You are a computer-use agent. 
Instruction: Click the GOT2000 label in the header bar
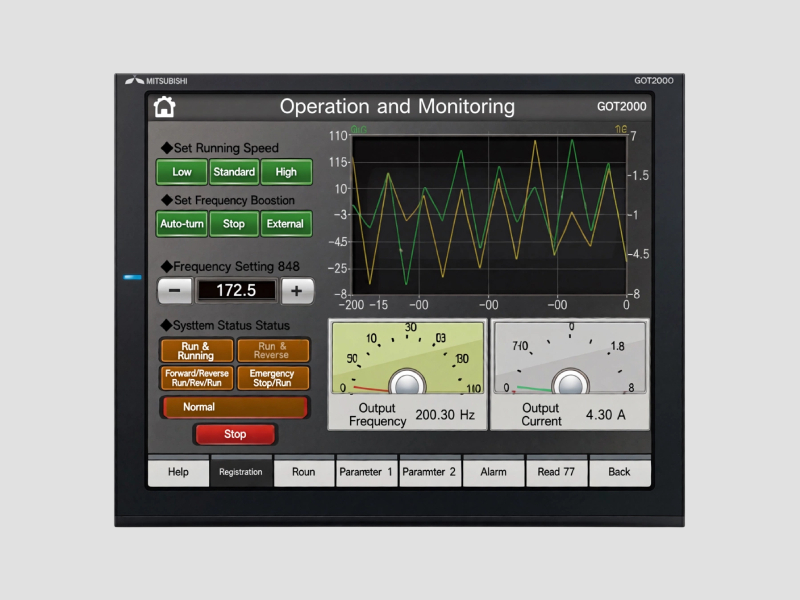tap(621, 107)
